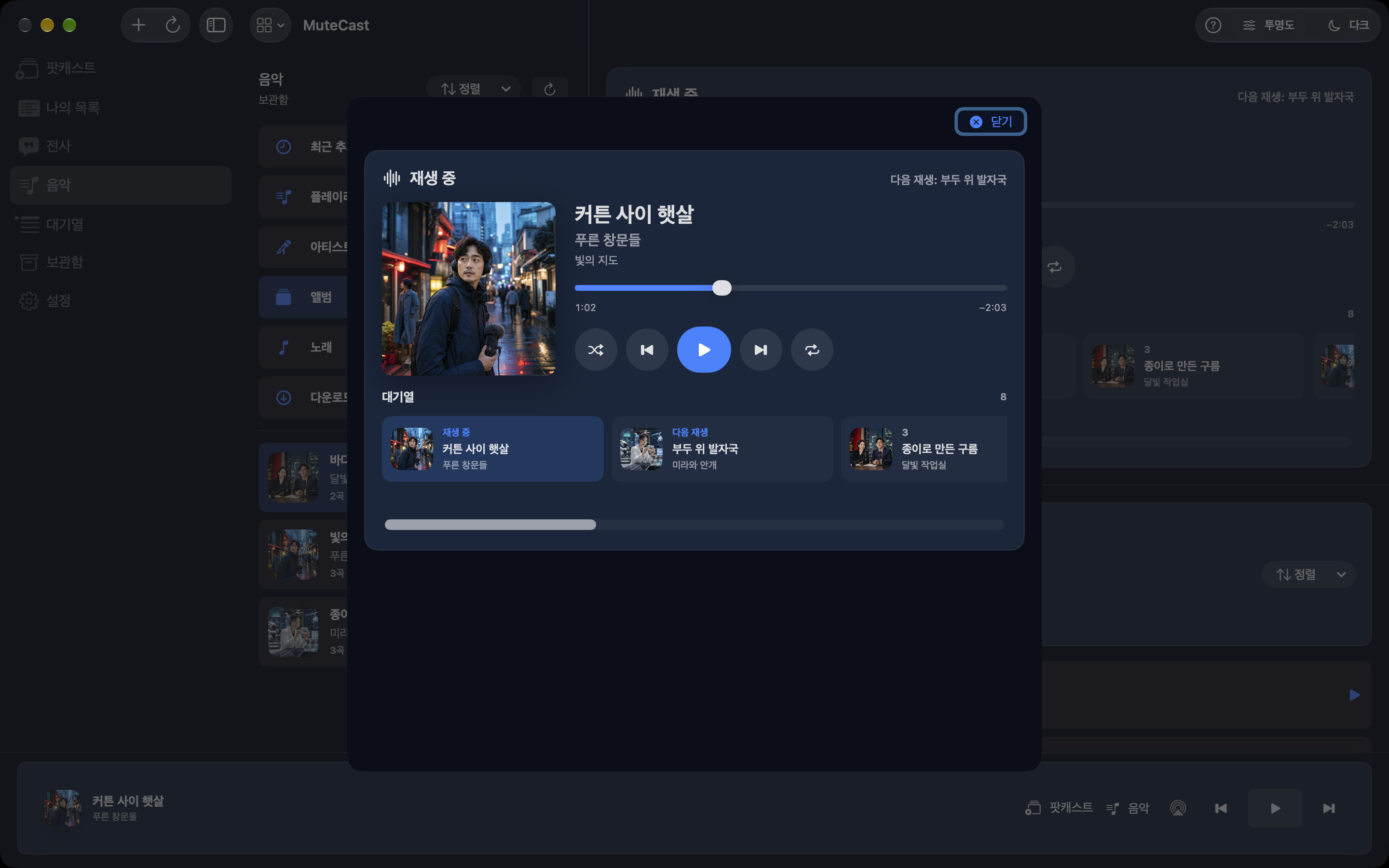This screenshot has width=1389, height=868.
Task: Toggle 다크 dark mode
Action: [1349, 25]
